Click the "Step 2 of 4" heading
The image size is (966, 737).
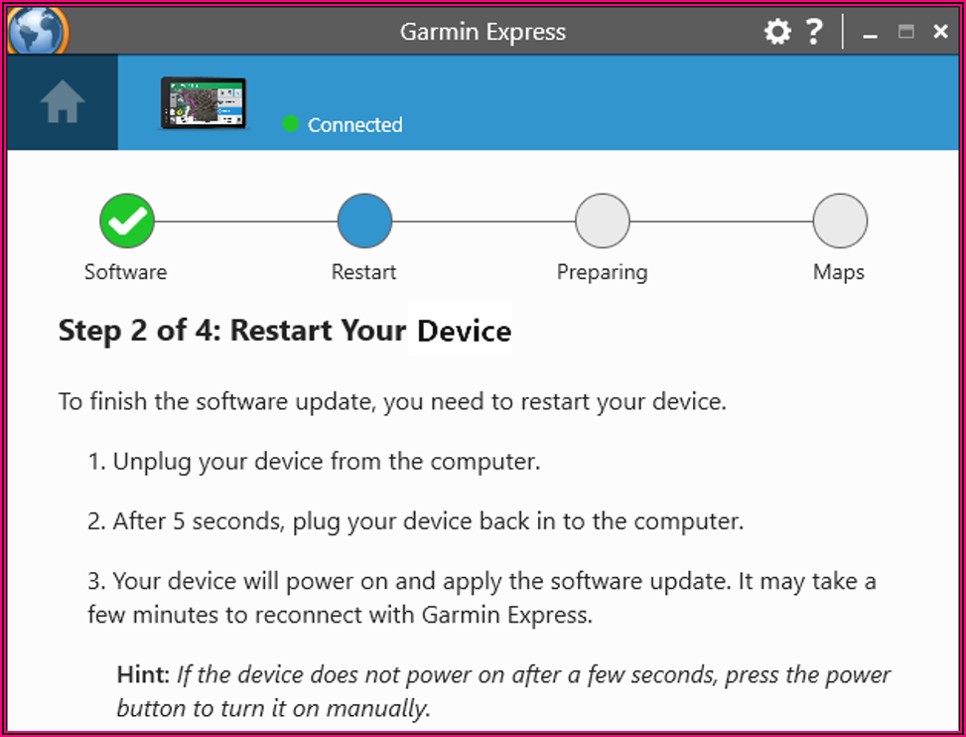pos(285,331)
